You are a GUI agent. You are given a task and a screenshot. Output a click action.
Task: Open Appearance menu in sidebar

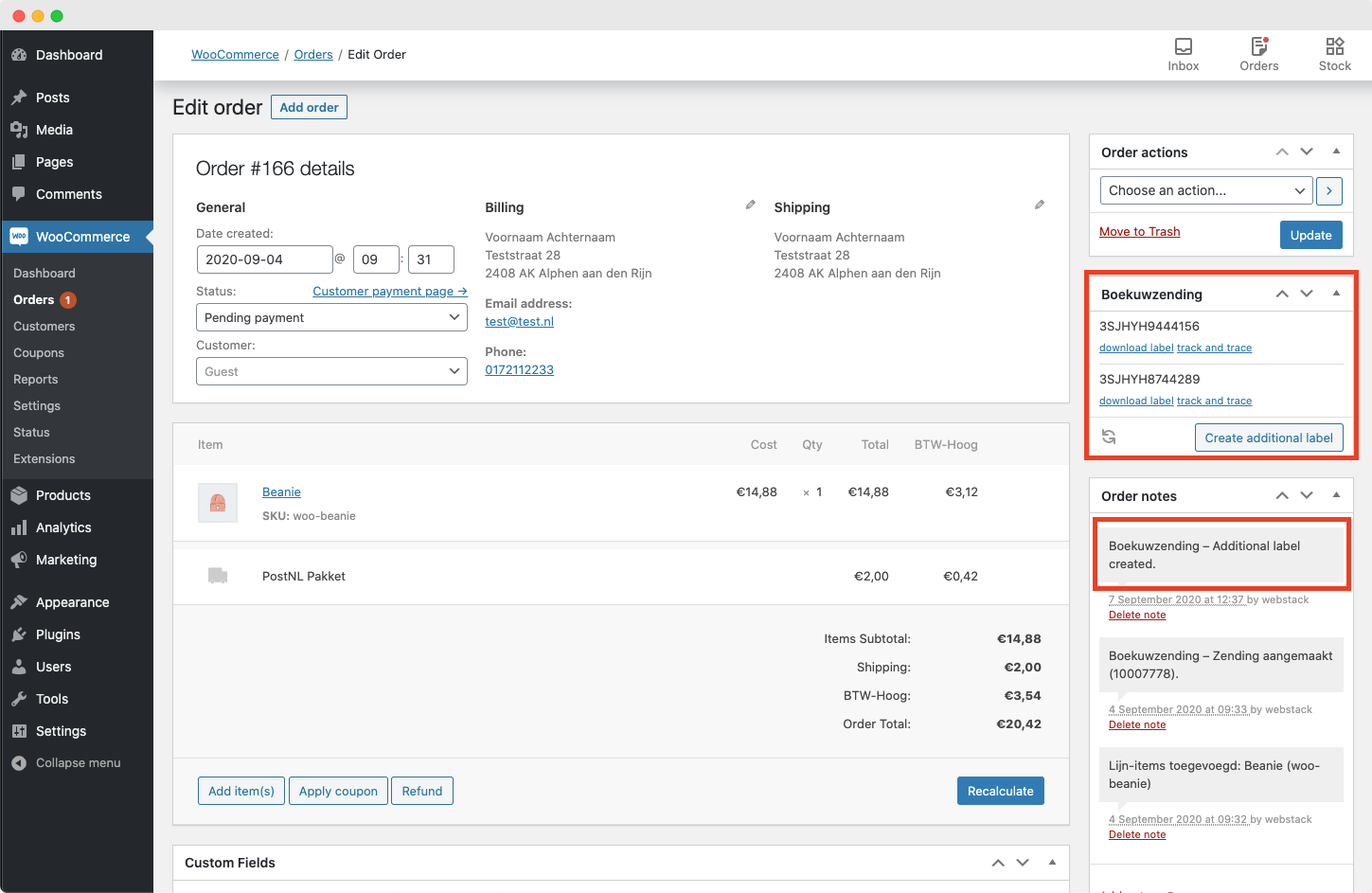coord(77,602)
